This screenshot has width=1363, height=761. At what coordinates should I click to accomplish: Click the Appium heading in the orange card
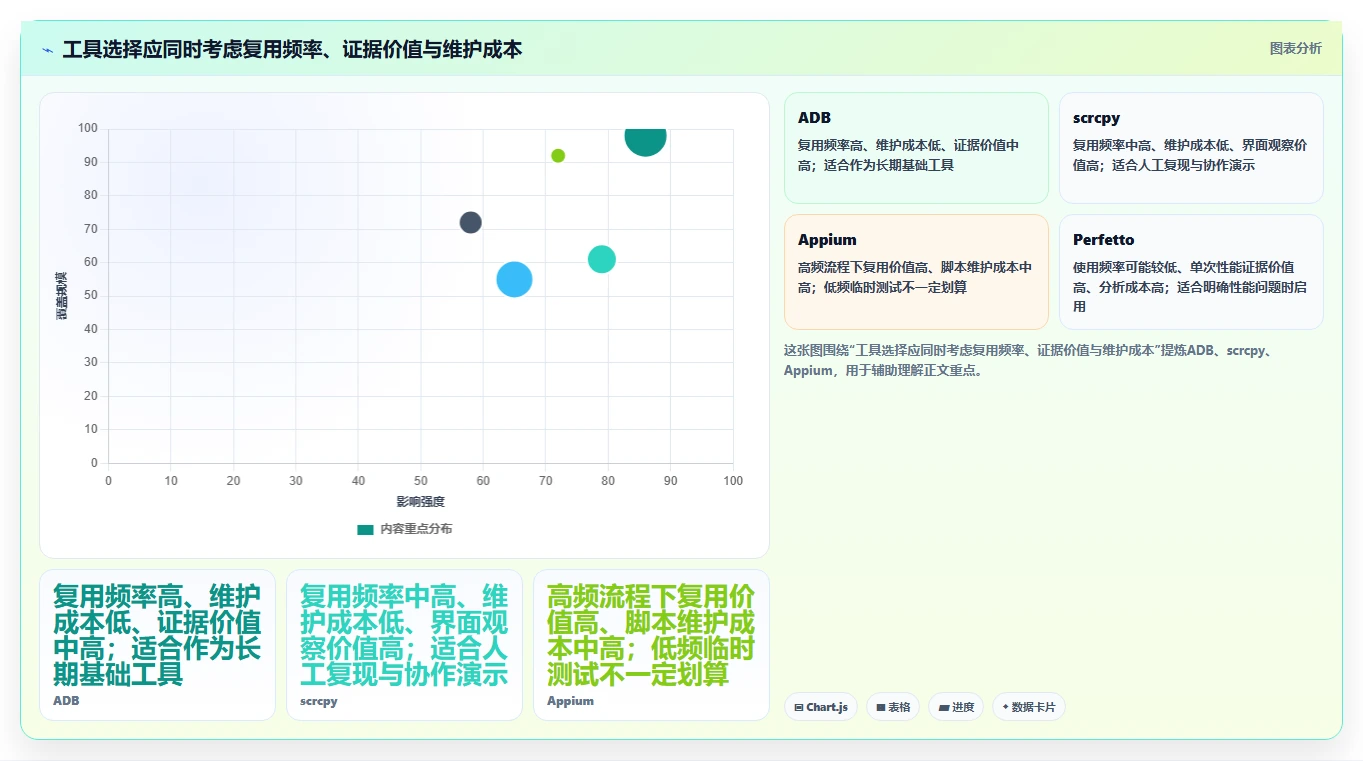(x=827, y=240)
